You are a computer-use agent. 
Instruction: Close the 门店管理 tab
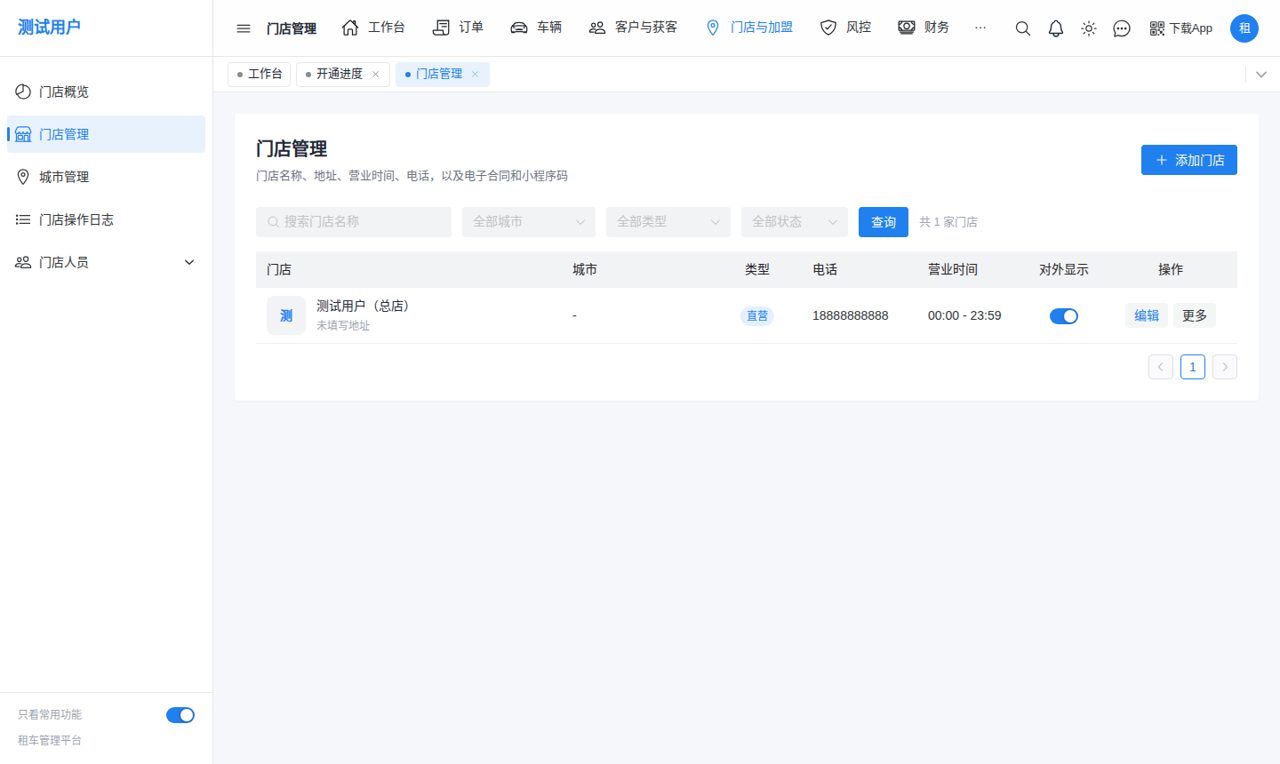pos(475,74)
